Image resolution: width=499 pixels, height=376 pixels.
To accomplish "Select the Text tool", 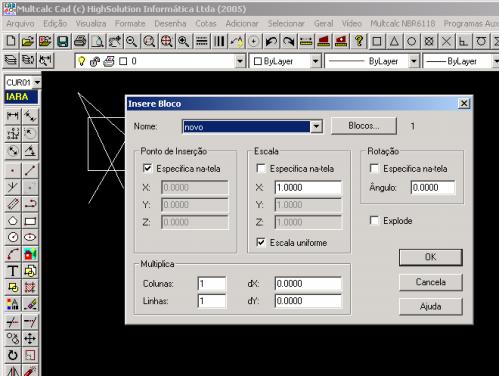I will [x=13, y=271].
